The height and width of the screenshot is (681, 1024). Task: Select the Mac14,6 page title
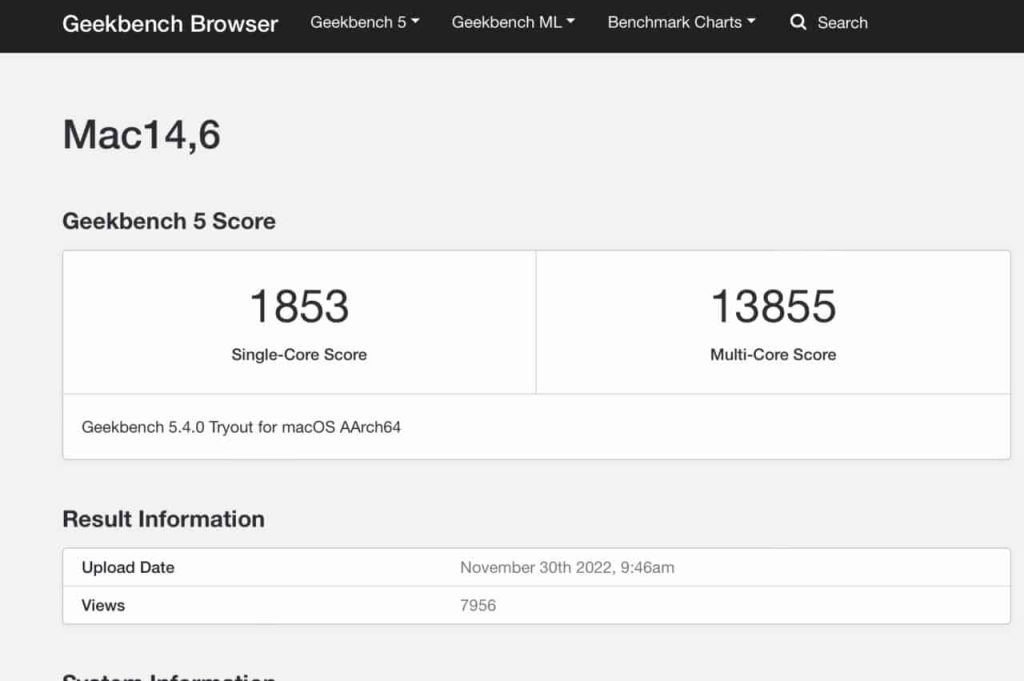coord(142,135)
